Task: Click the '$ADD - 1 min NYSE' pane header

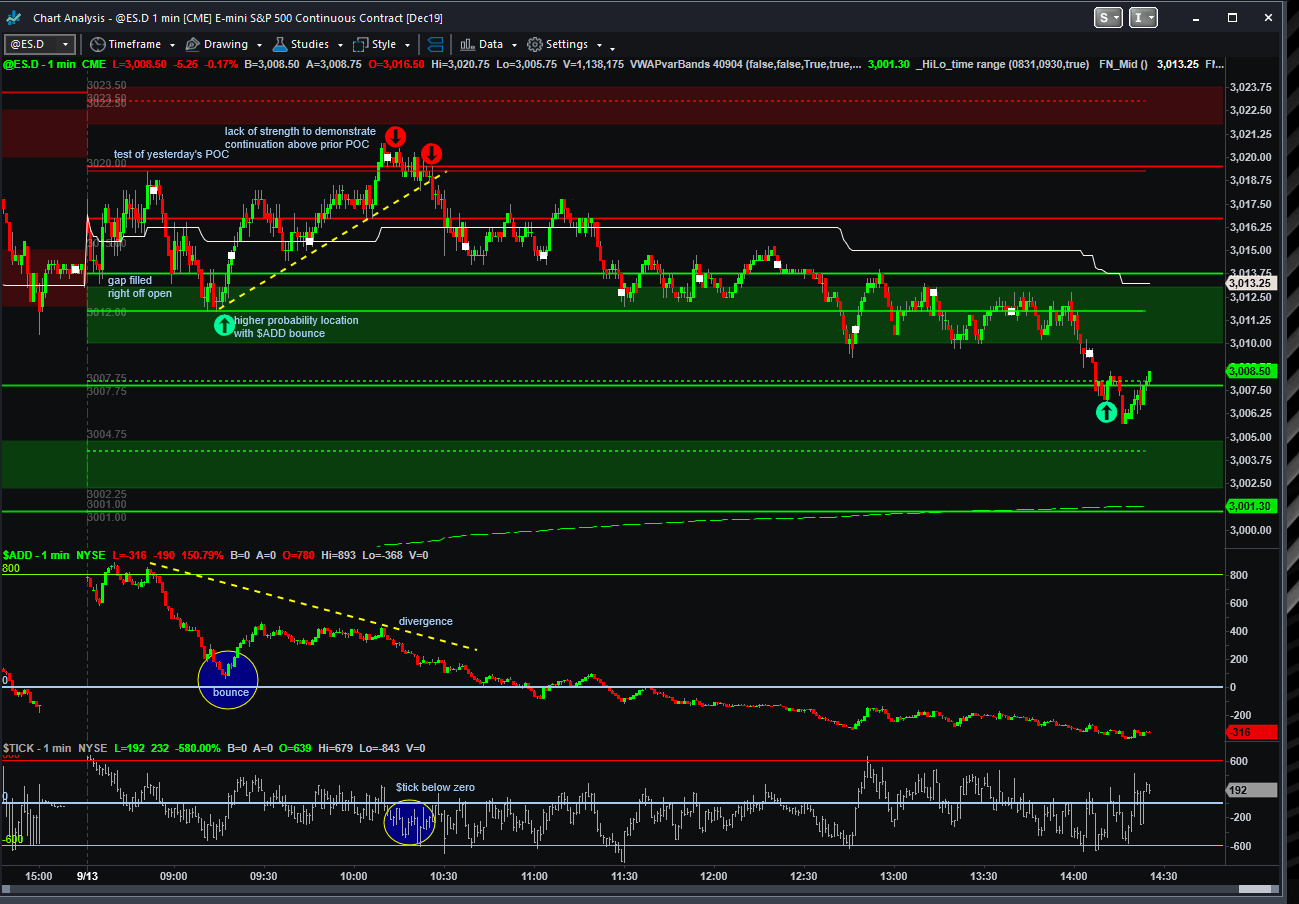Action: point(54,554)
